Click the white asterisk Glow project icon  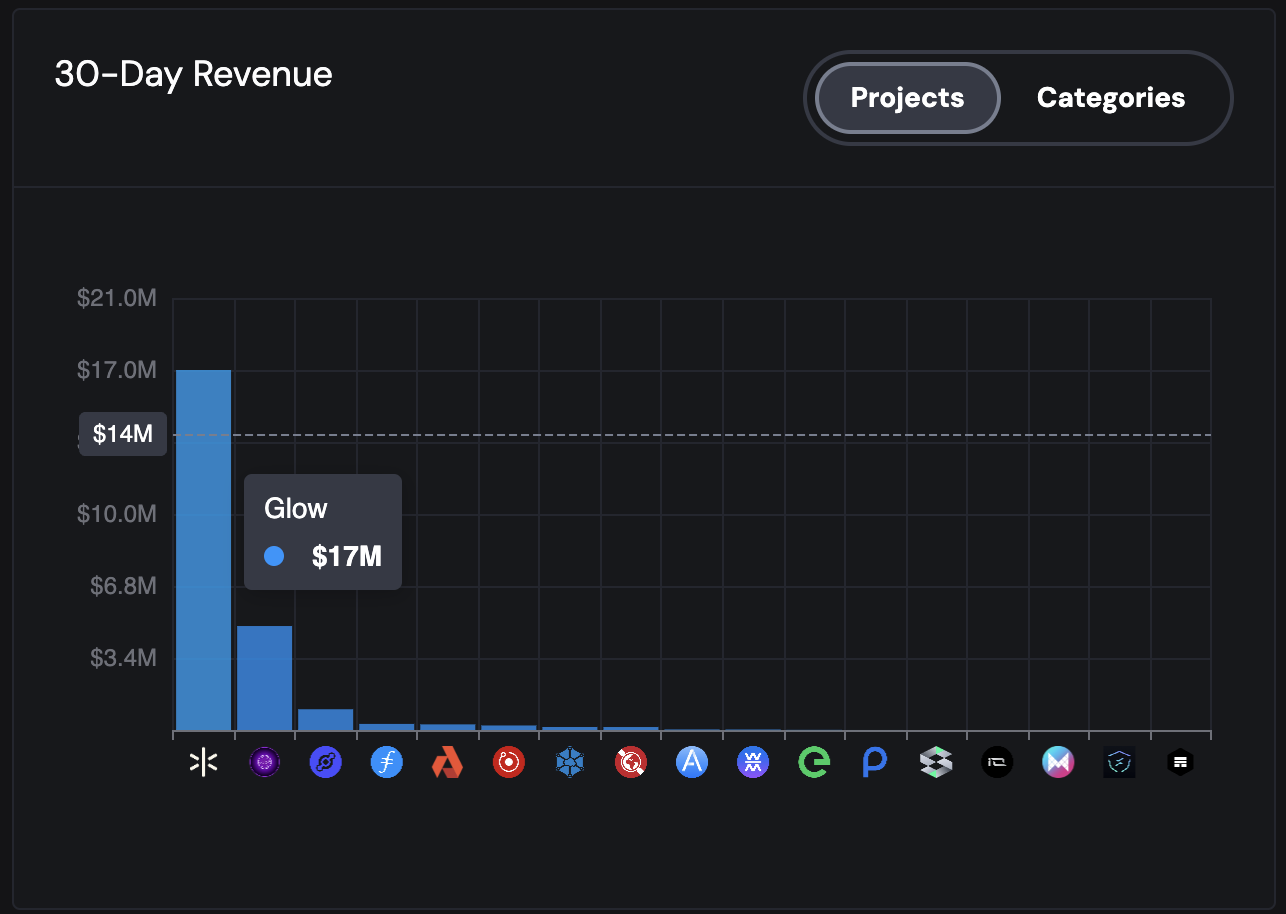click(203, 764)
